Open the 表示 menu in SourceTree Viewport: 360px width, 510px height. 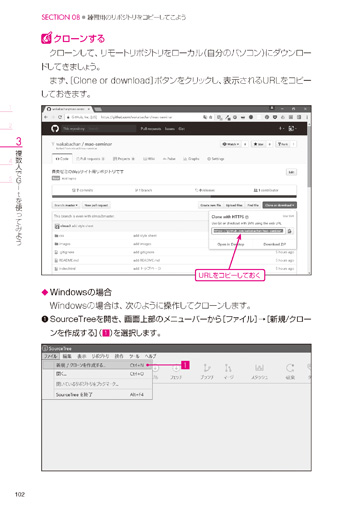click(x=82, y=356)
